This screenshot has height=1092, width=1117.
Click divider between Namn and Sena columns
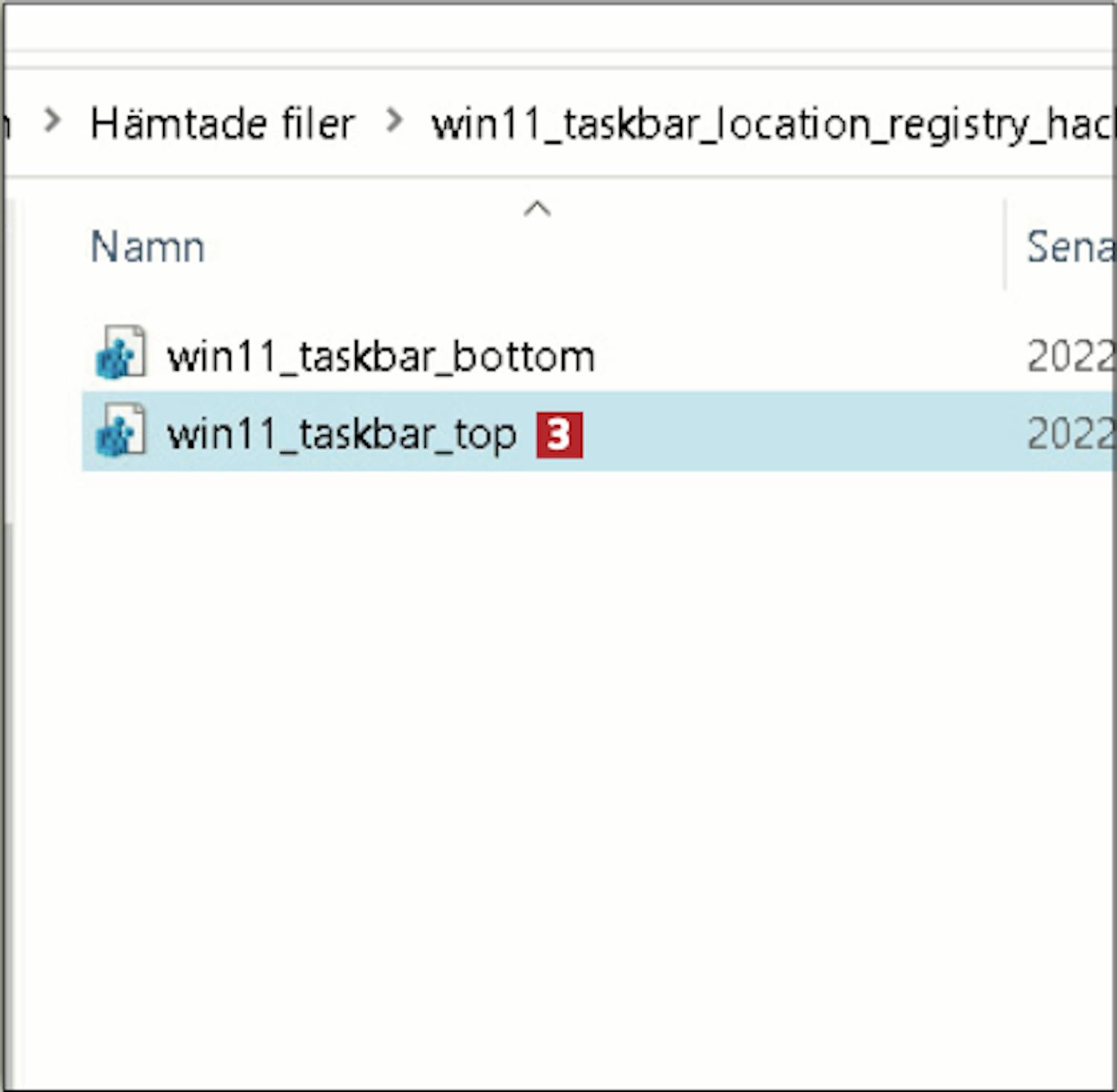(1005, 244)
